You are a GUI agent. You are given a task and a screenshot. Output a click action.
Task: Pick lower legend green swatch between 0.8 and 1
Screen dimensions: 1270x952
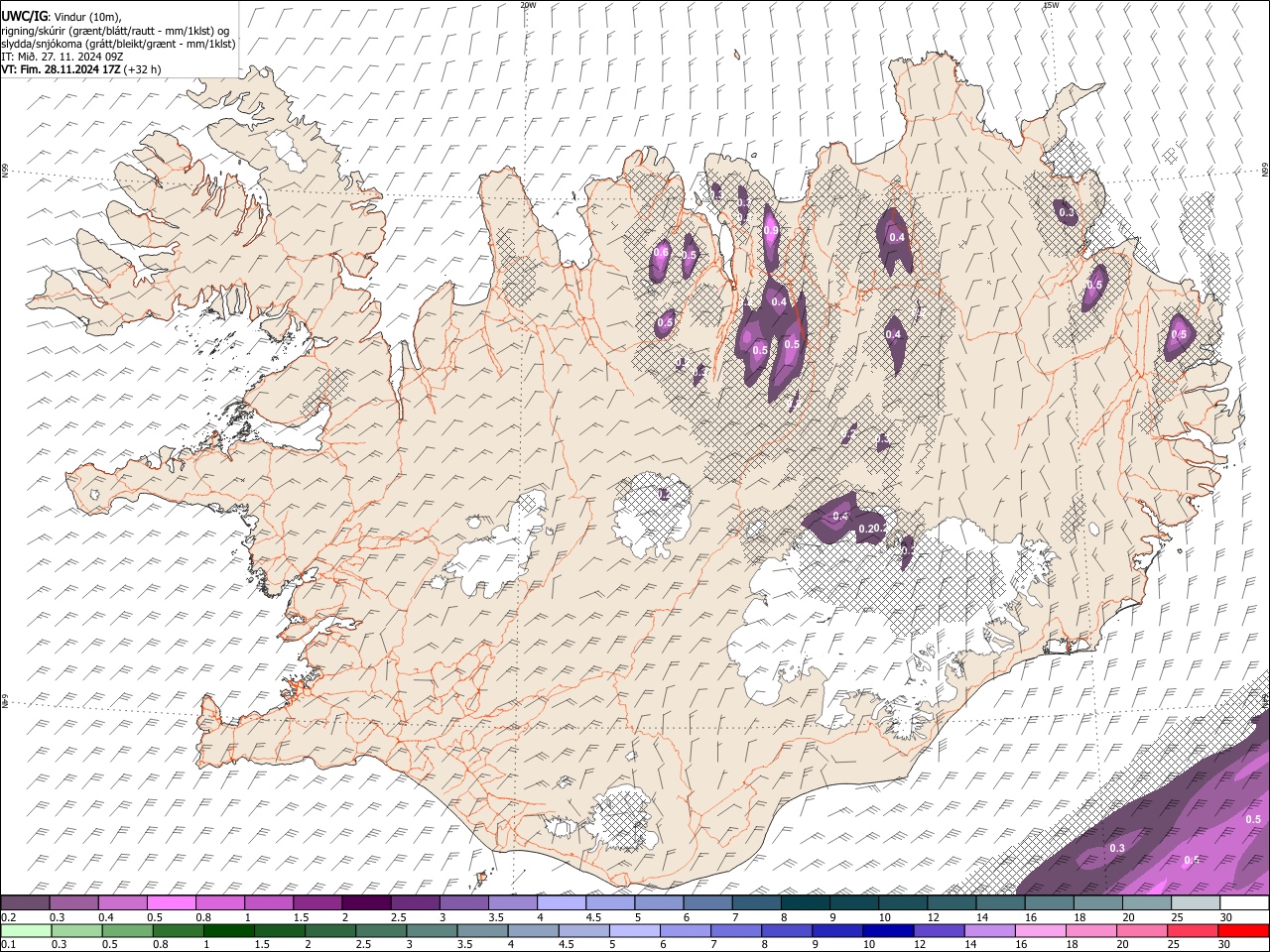pos(178,930)
